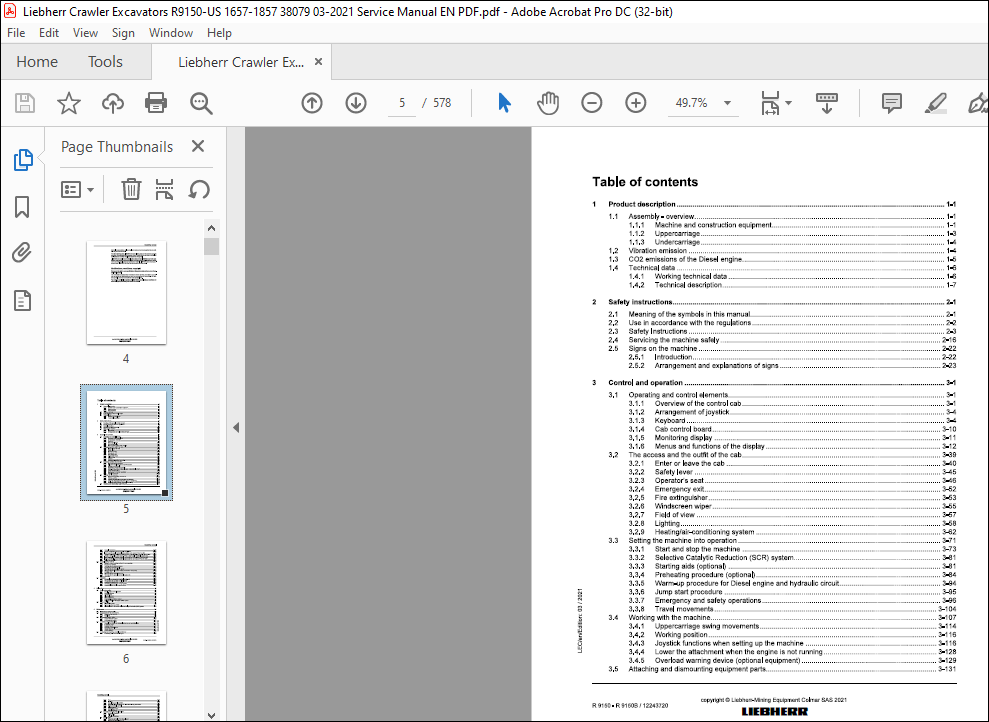Open the File menu
Viewport: 989px width, 722px height.
coord(16,33)
